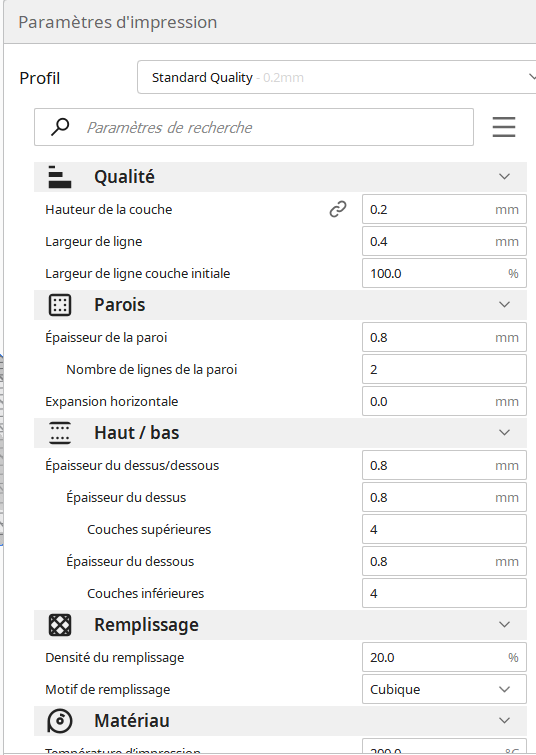Edit the Épaisseur du dessous field
The width and height of the screenshot is (536, 755).
point(444,561)
